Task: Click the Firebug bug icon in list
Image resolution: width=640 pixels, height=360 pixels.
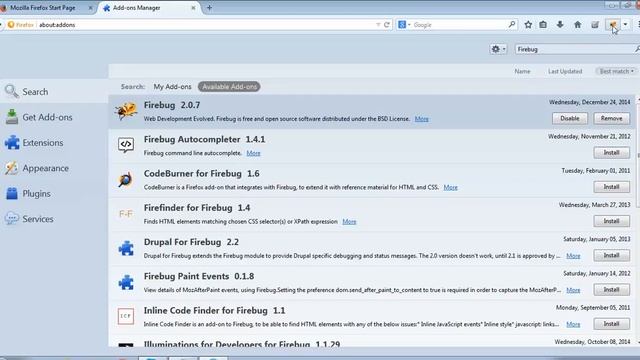Action: 126,111
